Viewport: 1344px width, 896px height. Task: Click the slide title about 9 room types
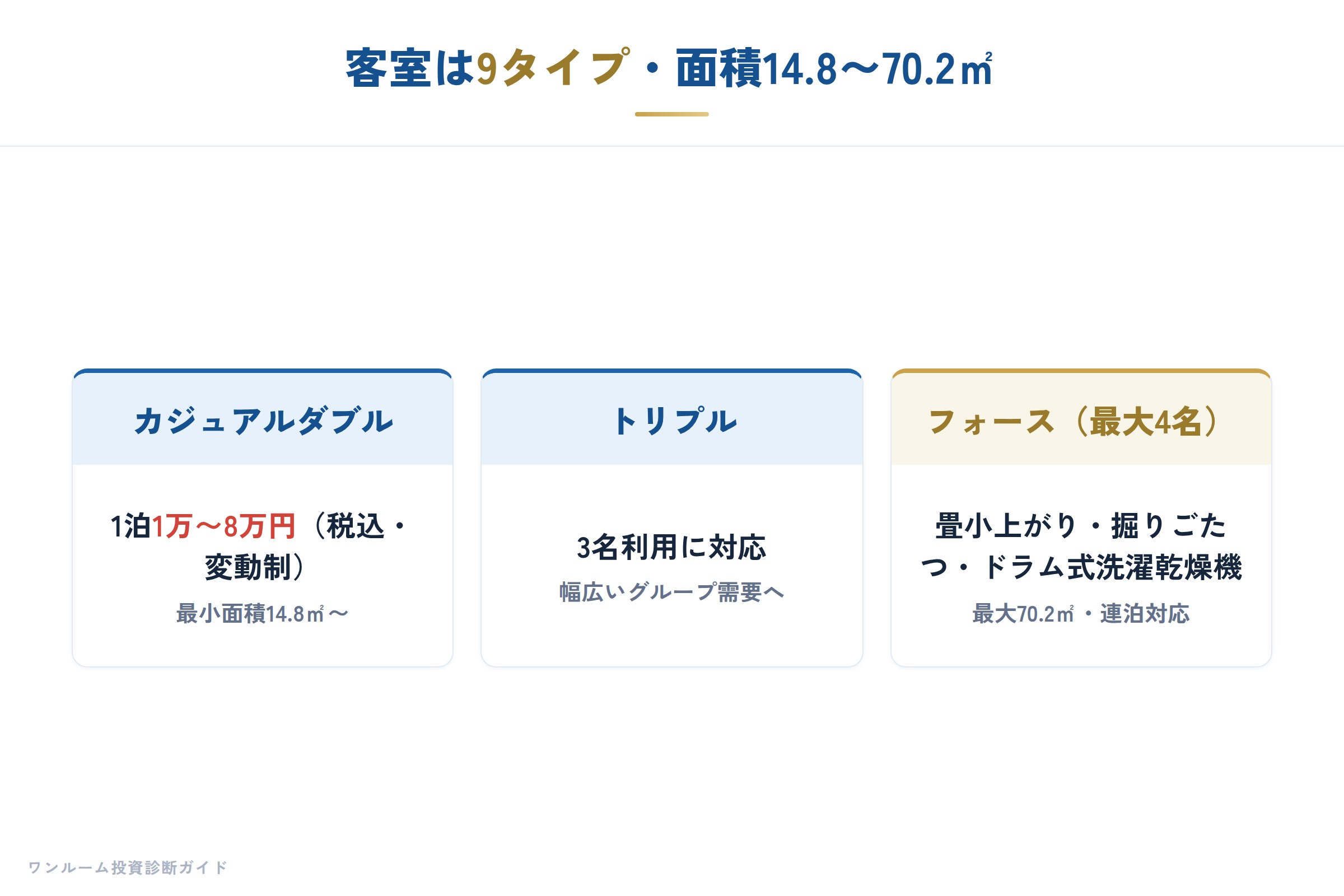point(670,68)
